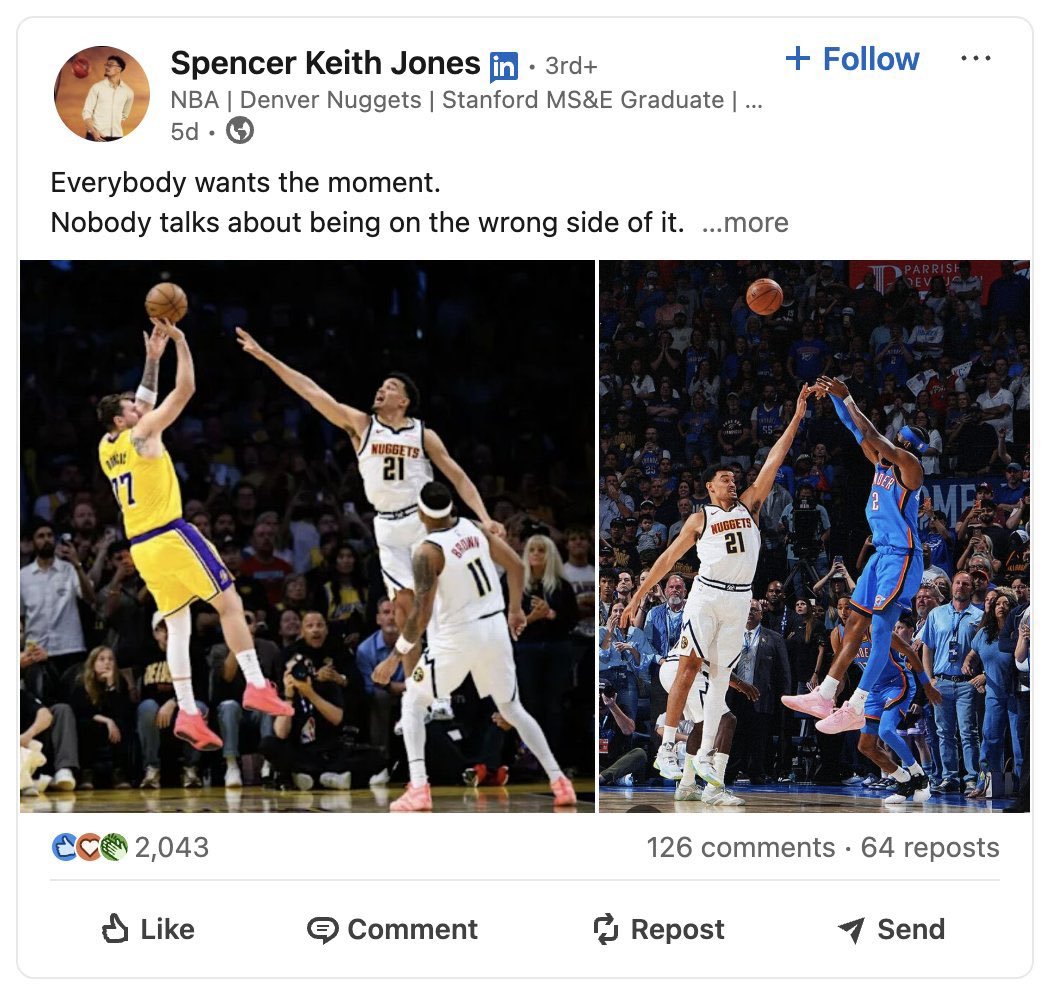The width and height of the screenshot is (1052, 994).
Task: View the 2,043 reactions list
Action: (x=172, y=847)
